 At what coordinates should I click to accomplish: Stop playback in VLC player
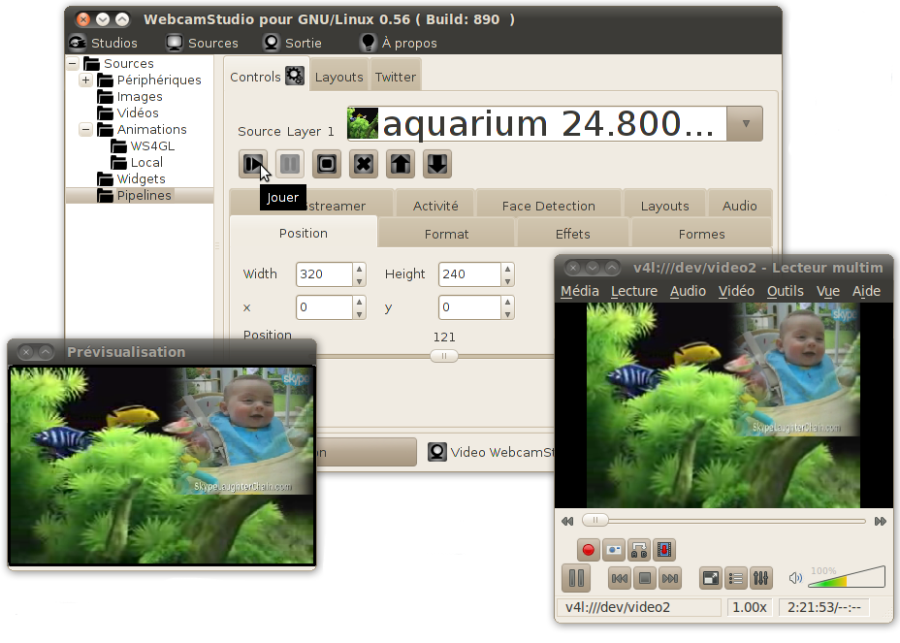645,578
